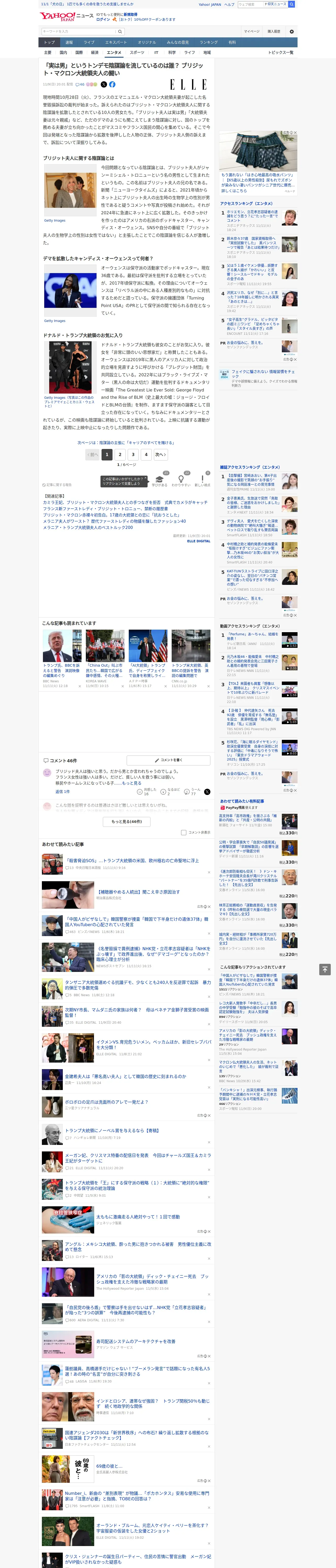The height and width of the screenshot is (1568, 336).
Task: Open 金建希夫人は「悪名高い夫人」article
Action: (x=126, y=1076)
